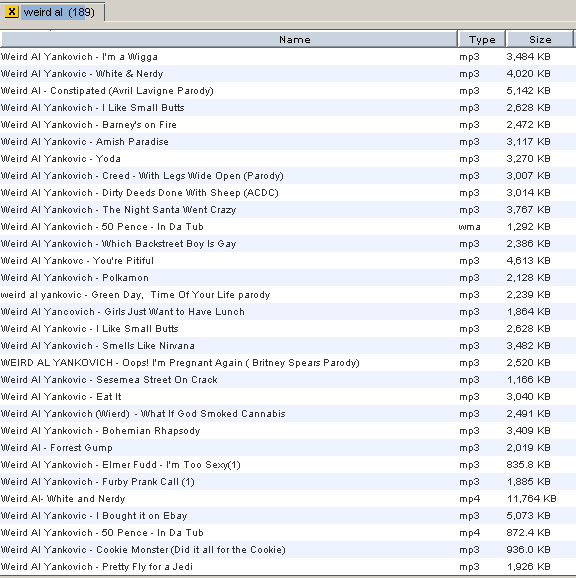Select Smells Like Nirvana result
This screenshot has height=578, width=576.
(288, 346)
